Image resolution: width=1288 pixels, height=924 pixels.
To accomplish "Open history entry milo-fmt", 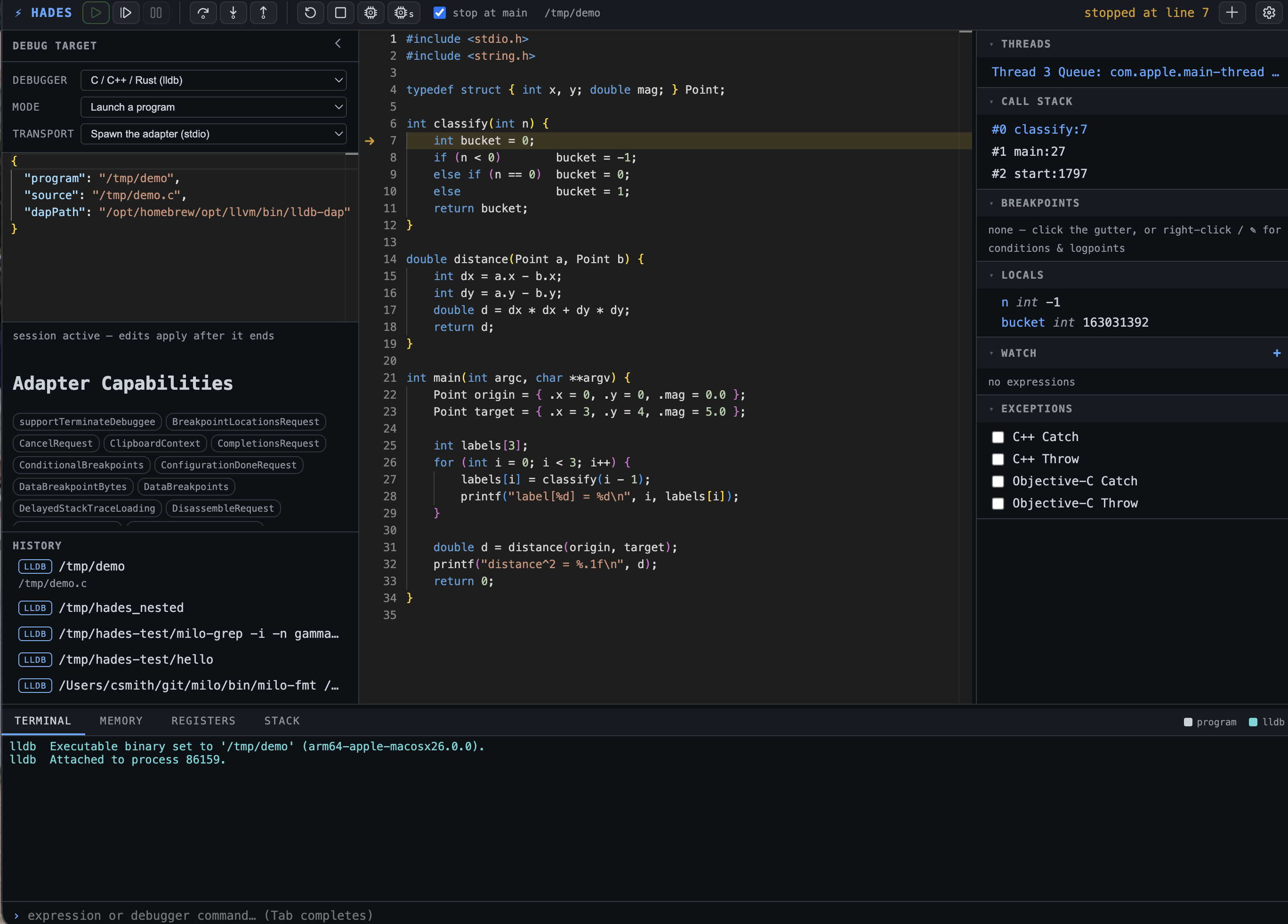I will pos(179,685).
